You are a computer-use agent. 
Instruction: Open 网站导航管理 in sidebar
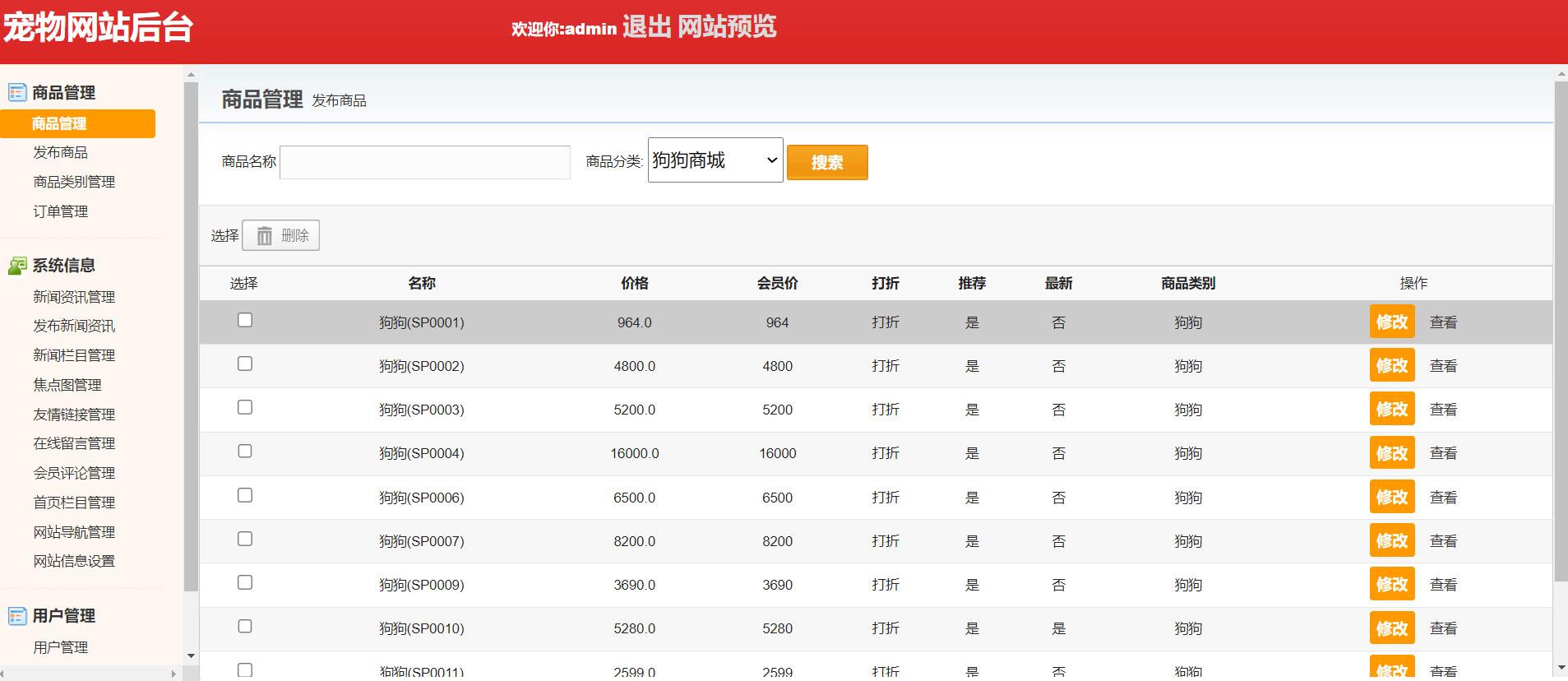(x=74, y=532)
